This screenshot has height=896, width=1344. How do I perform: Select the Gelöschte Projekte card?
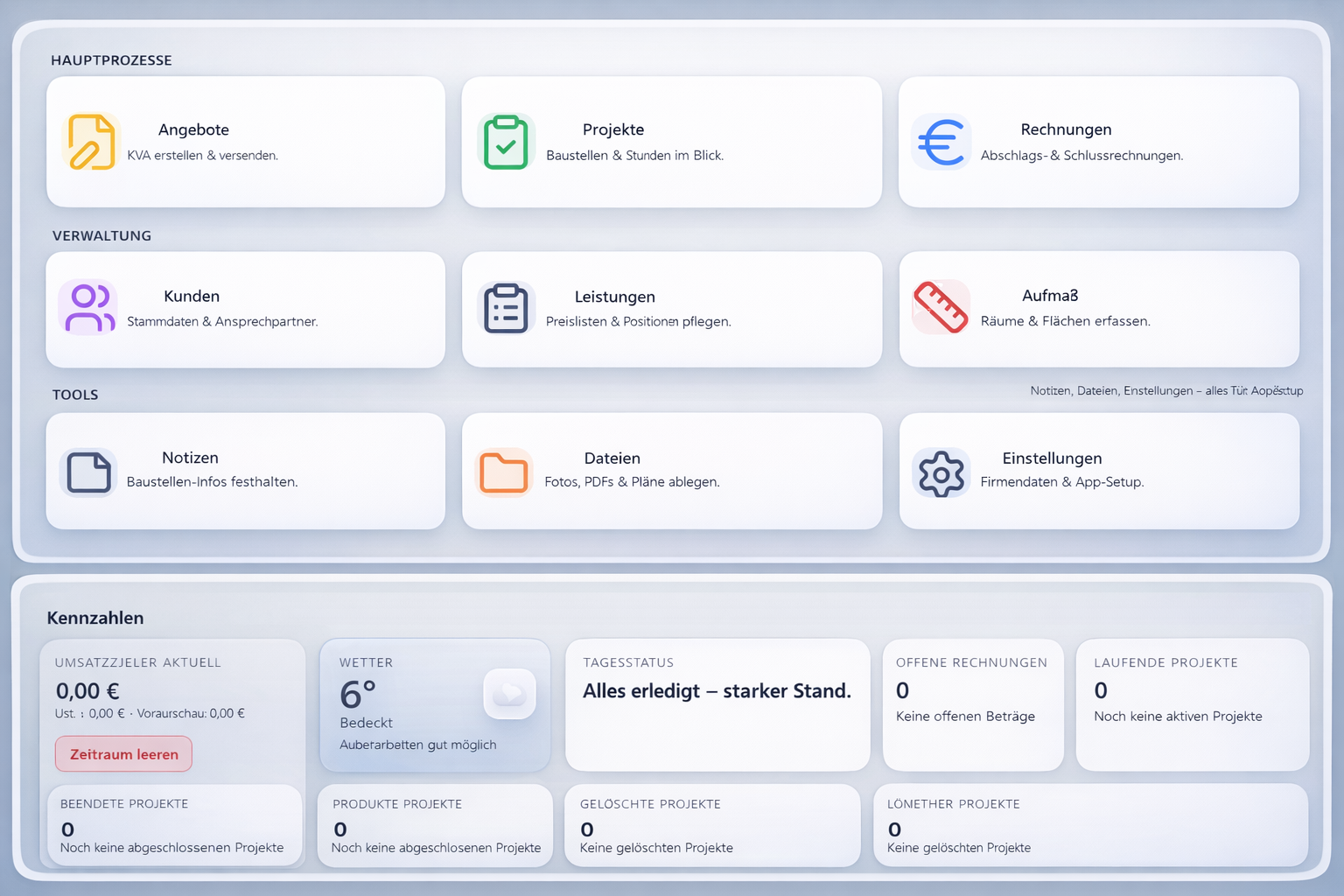[x=711, y=825]
